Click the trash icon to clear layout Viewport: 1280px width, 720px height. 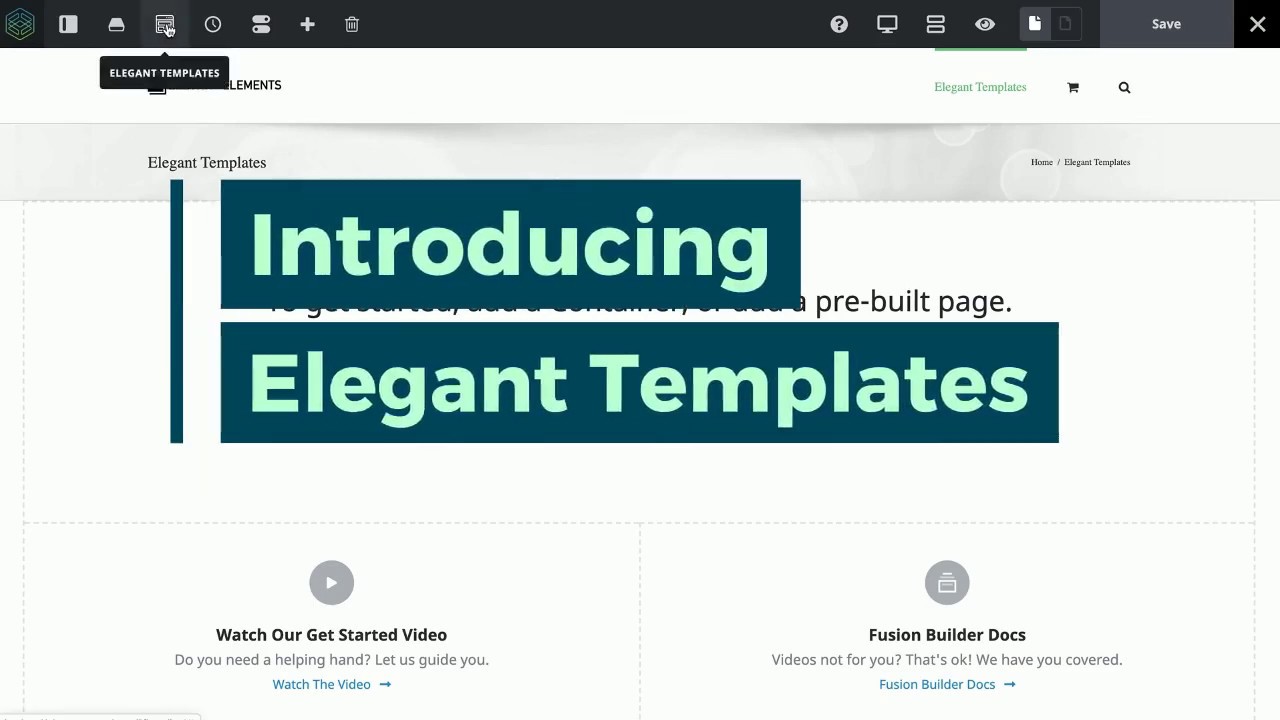click(352, 24)
